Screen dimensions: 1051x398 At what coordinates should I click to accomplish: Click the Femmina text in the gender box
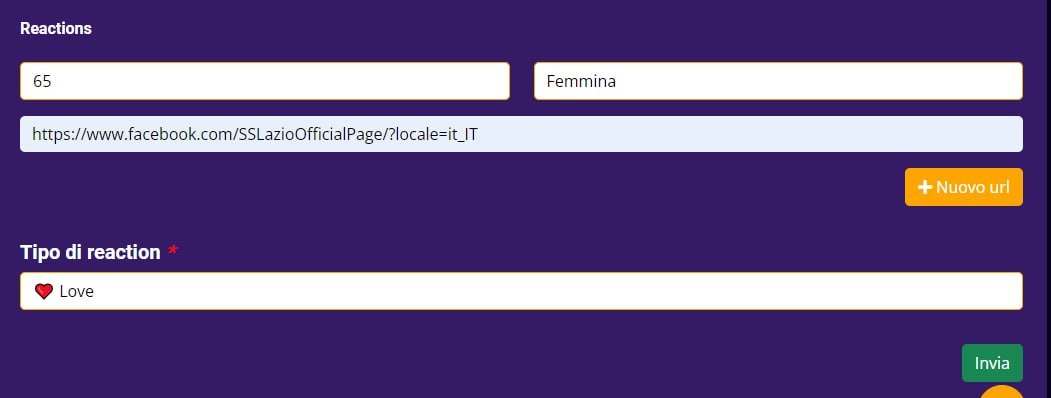pyautogui.click(x=581, y=82)
